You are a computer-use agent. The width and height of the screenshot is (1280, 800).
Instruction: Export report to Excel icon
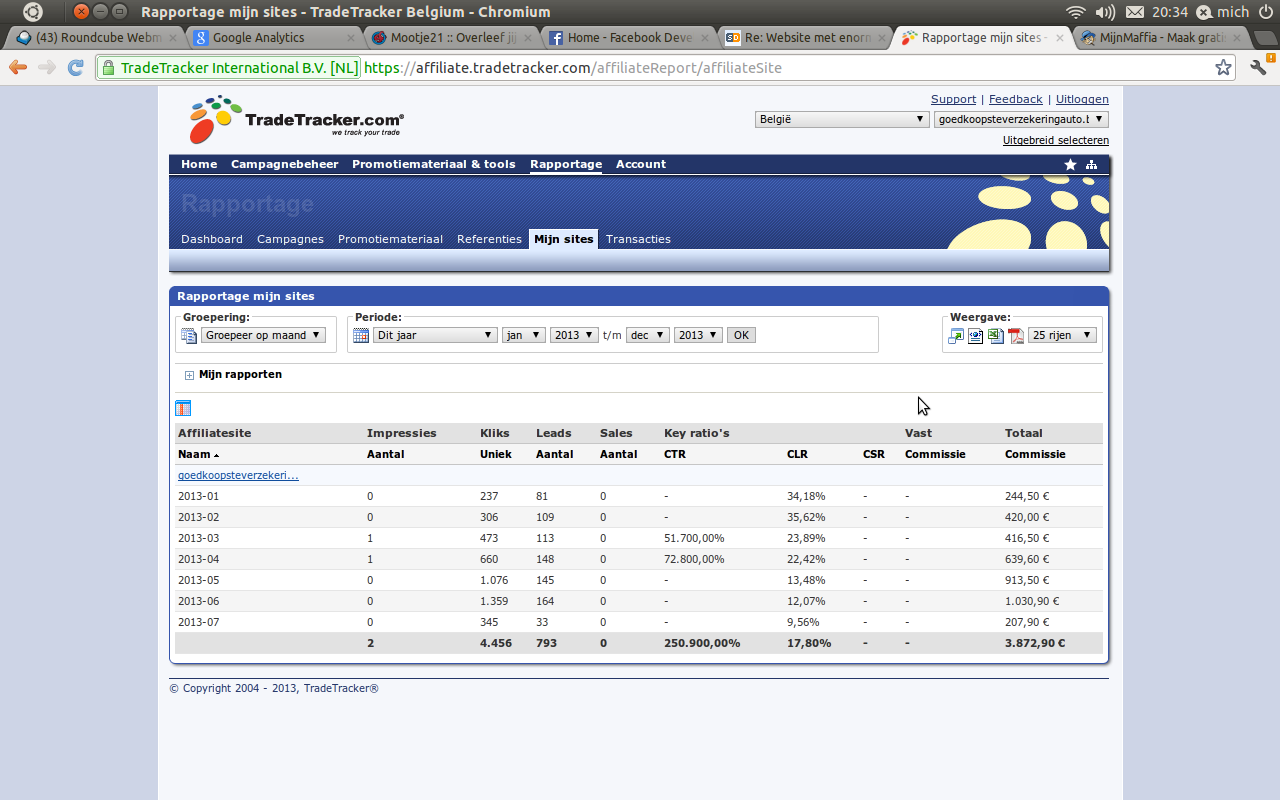tap(996, 335)
